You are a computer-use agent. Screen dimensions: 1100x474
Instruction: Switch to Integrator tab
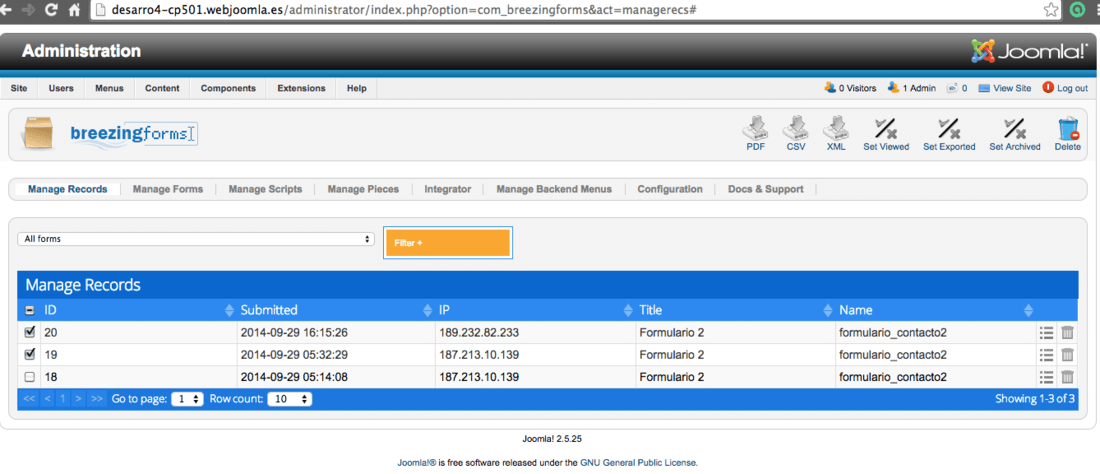coord(448,189)
